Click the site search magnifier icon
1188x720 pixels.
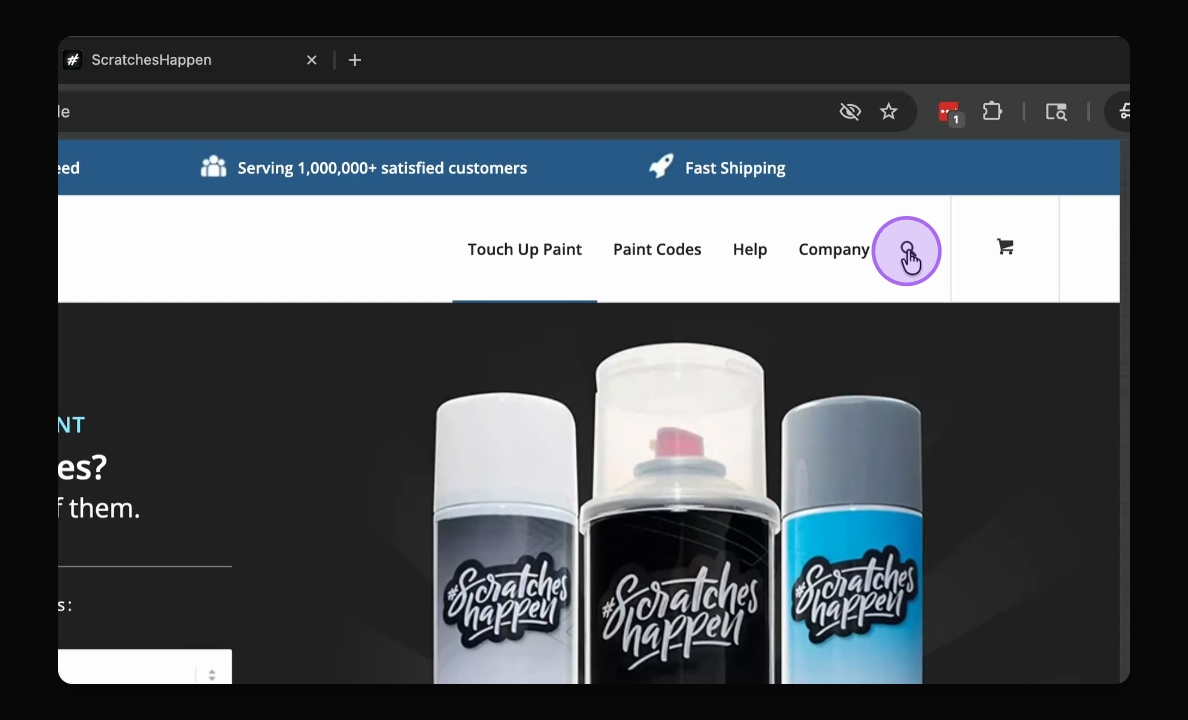coord(907,248)
